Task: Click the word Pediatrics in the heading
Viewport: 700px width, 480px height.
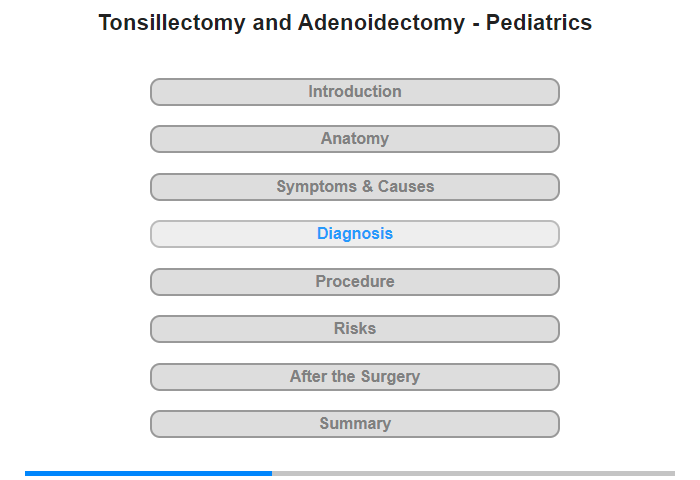Action: click(539, 23)
